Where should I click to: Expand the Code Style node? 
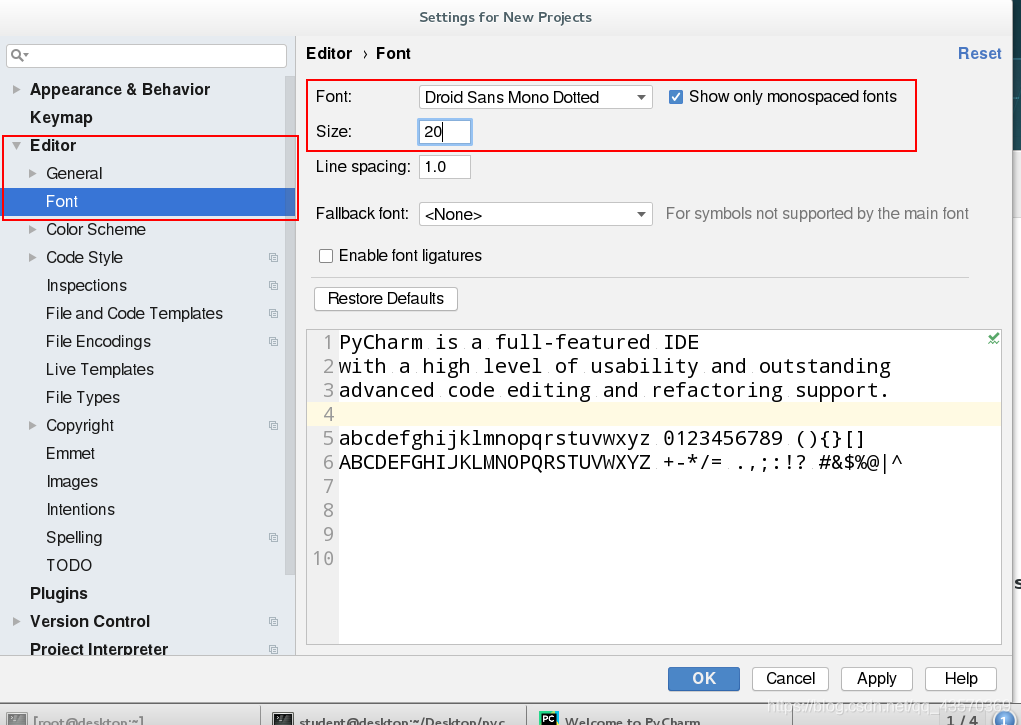click(33, 257)
